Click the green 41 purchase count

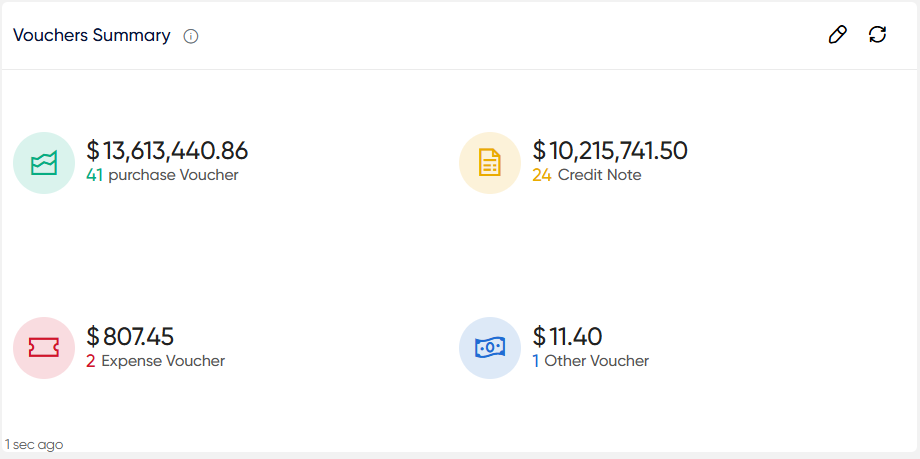[94, 175]
